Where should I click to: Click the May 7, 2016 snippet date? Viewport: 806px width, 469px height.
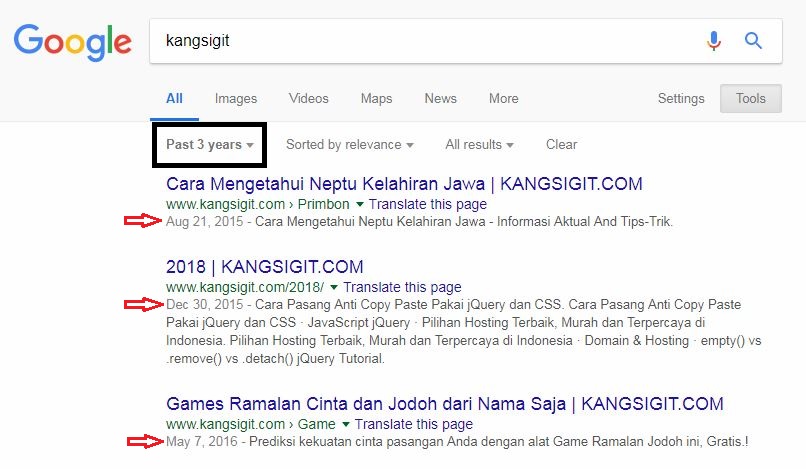[x=202, y=441]
